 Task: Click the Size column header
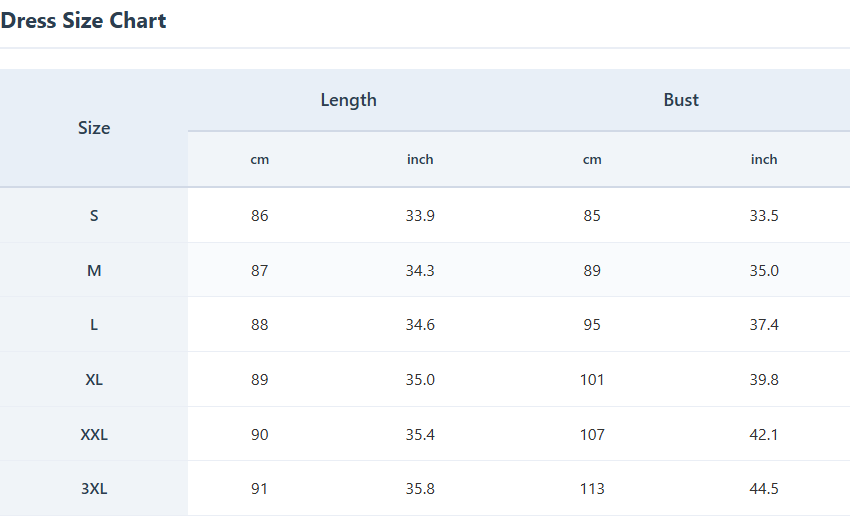point(94,128)
